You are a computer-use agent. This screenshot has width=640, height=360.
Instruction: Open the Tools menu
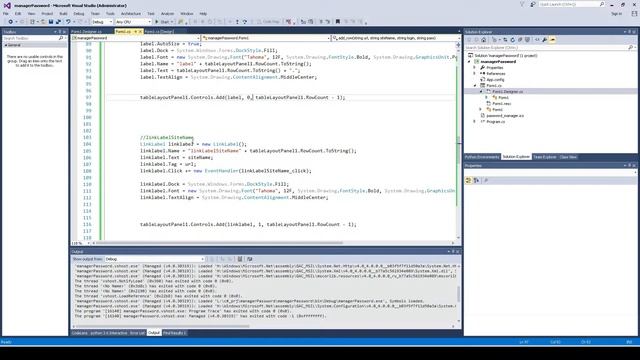(110, 13)
